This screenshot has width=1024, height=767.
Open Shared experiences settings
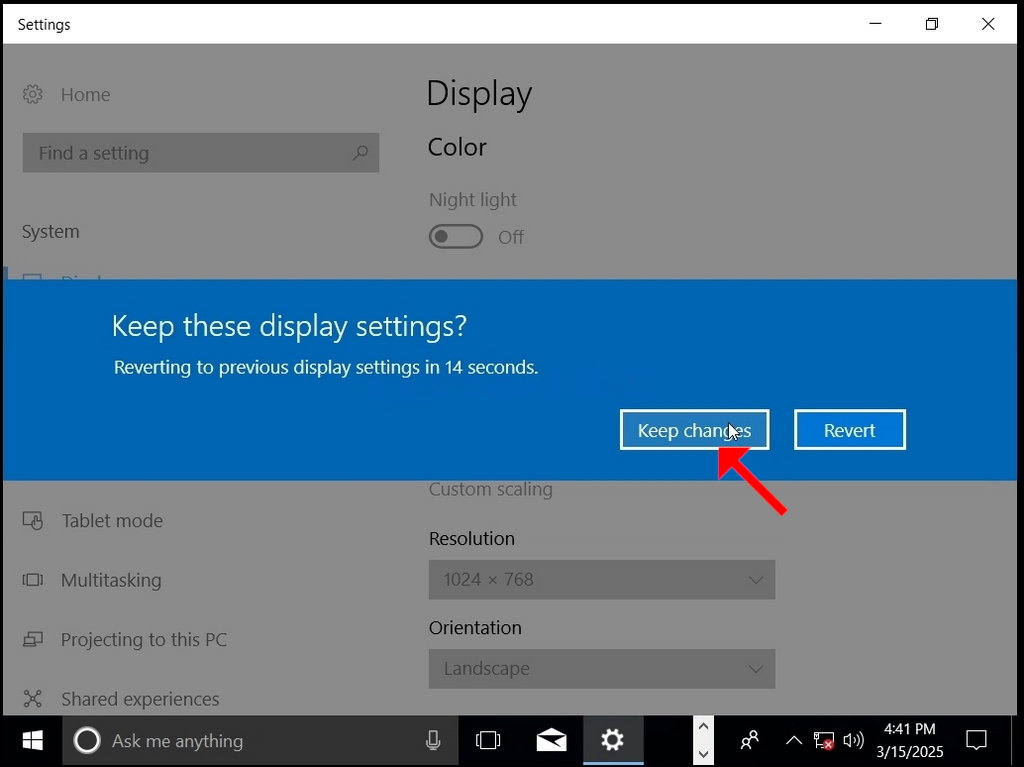[140, 699]
